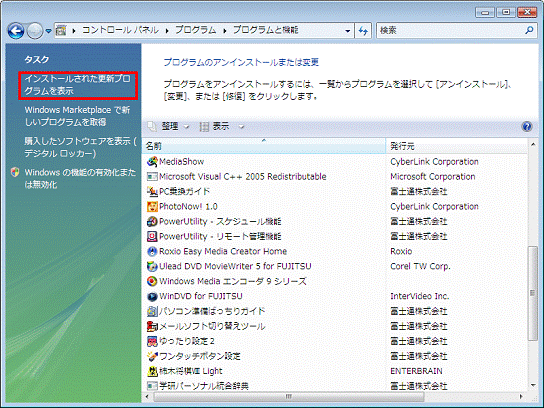The image size is (544, 408).
Task: Select プログラムと機能 in the address breadcrumb
Action: 265,30
